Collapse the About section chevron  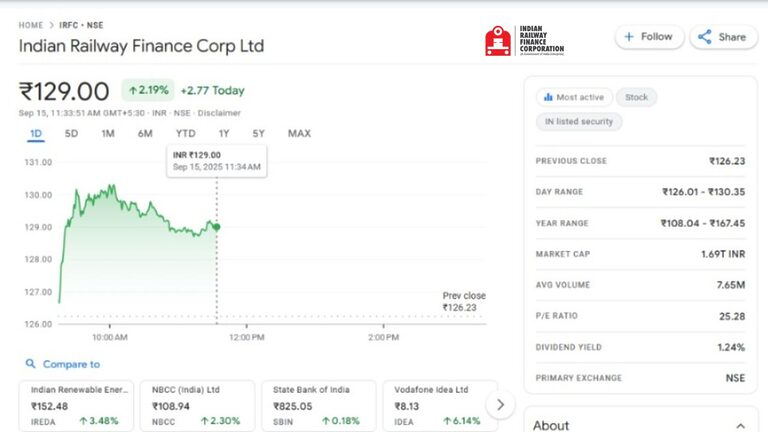pyautogui.click(x=739, y=425)
